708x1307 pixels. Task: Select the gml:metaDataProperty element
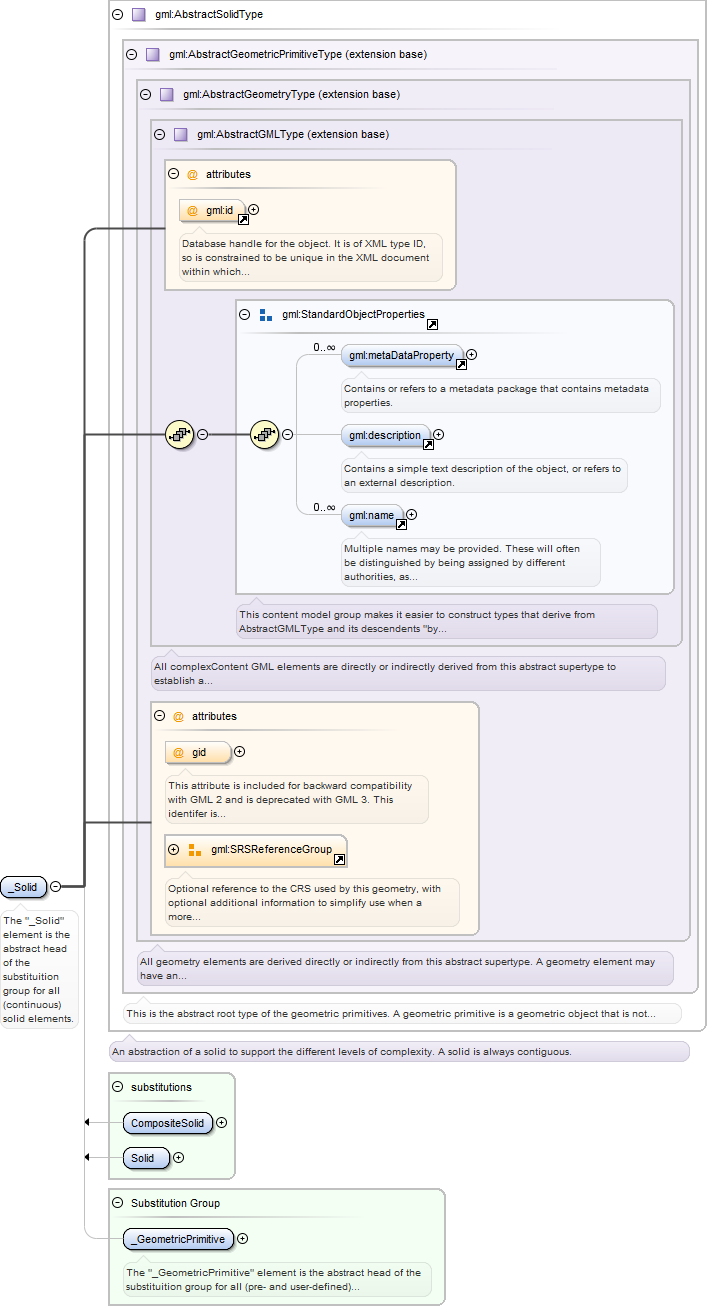pos(402,354)
